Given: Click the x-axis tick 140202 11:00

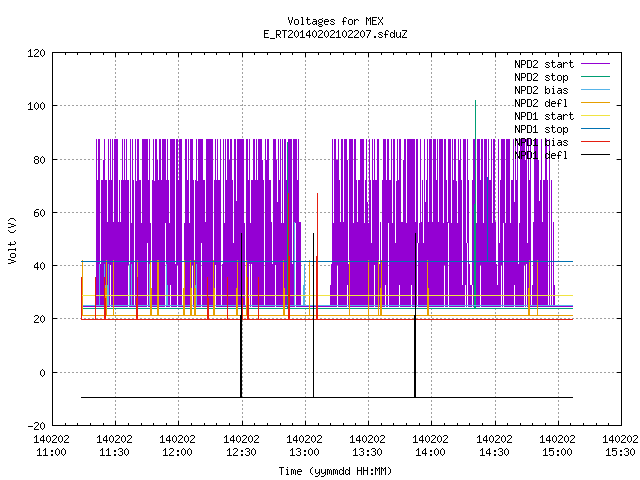Looking at the screenshot, I should 51,446.
